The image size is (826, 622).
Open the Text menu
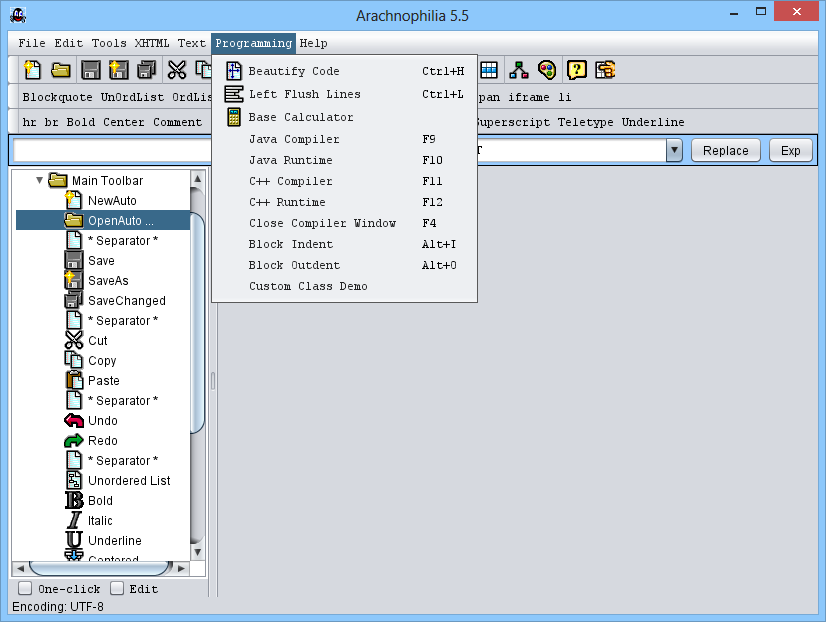(x=192, y=43)
